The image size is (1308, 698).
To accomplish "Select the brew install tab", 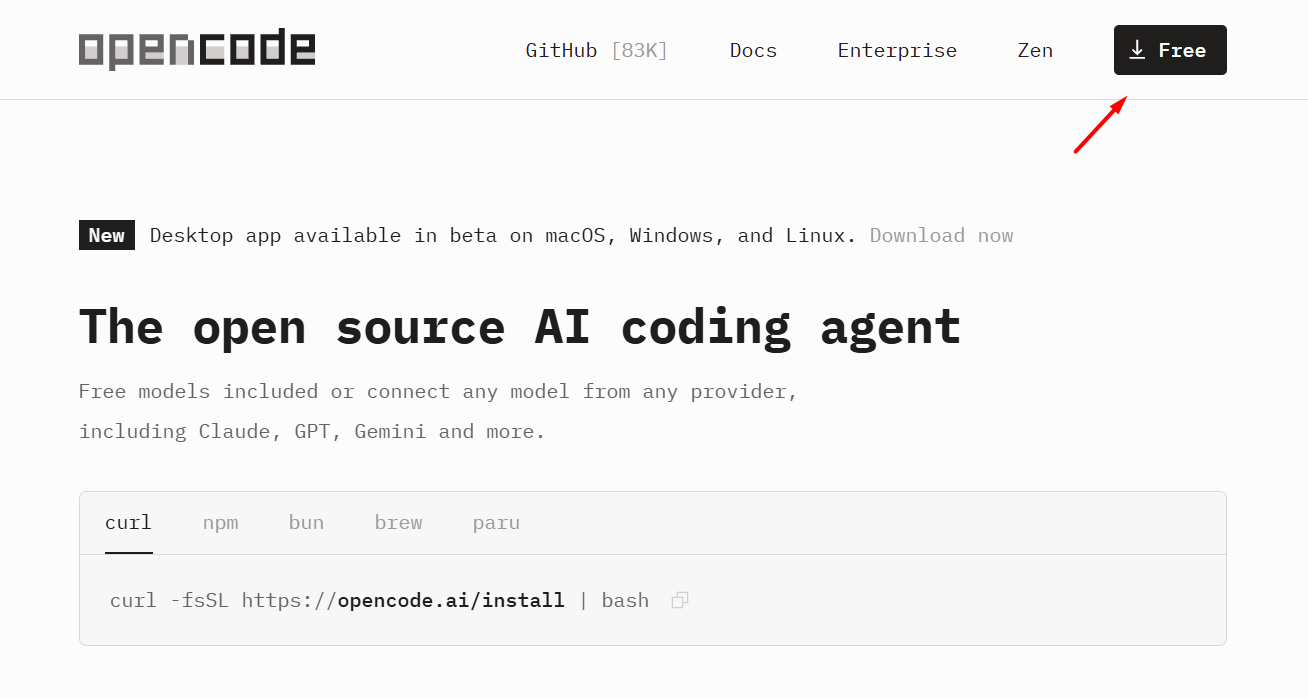I will (x=398, y=522).
